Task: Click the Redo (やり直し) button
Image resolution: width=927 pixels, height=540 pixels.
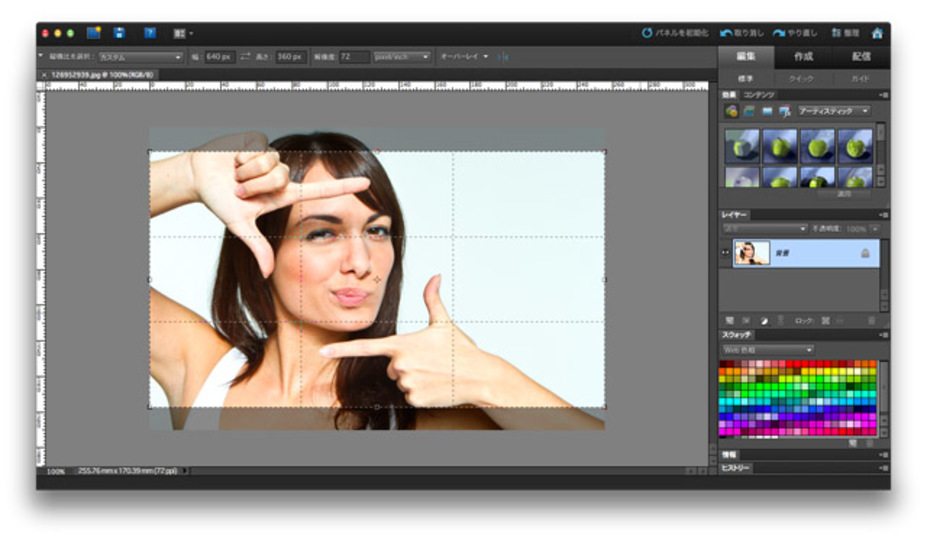Action: [795, 33]
